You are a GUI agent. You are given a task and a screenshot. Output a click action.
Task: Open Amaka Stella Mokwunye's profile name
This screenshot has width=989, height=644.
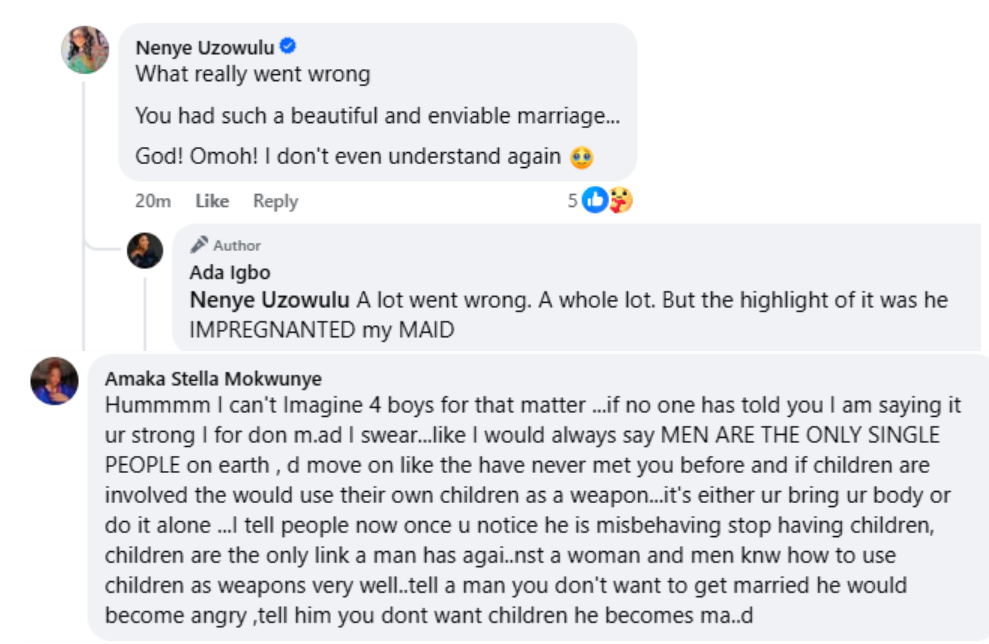coord(213,378)
